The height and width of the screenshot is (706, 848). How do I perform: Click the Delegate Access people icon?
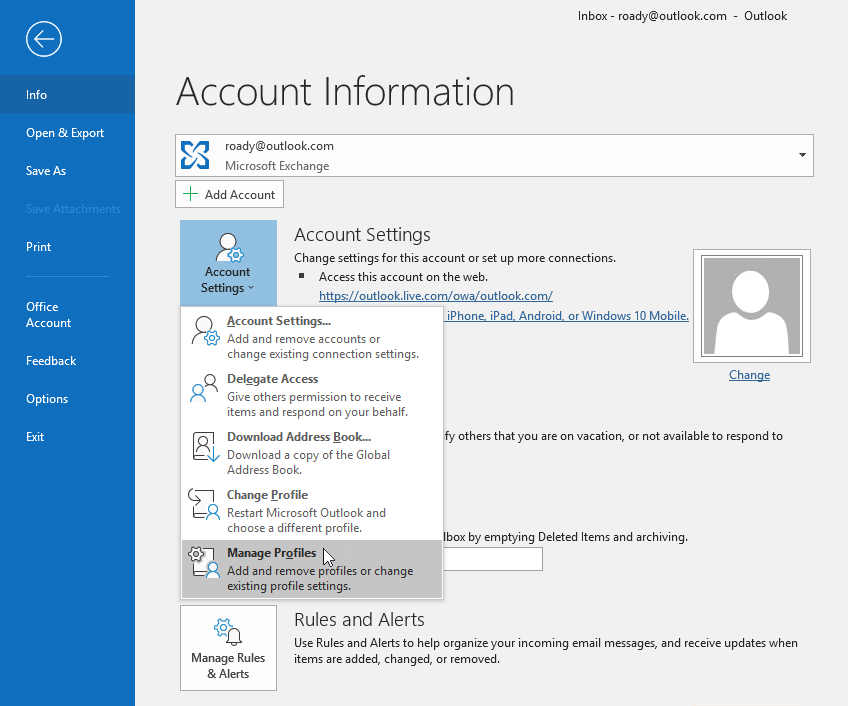(x=203, y=388)
